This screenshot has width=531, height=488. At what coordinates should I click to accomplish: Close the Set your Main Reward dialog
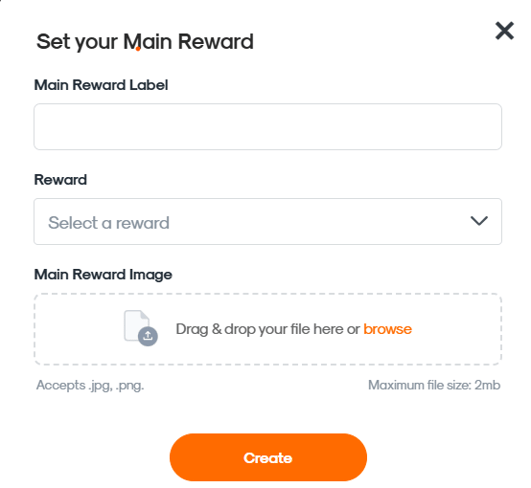click(504, 31)
